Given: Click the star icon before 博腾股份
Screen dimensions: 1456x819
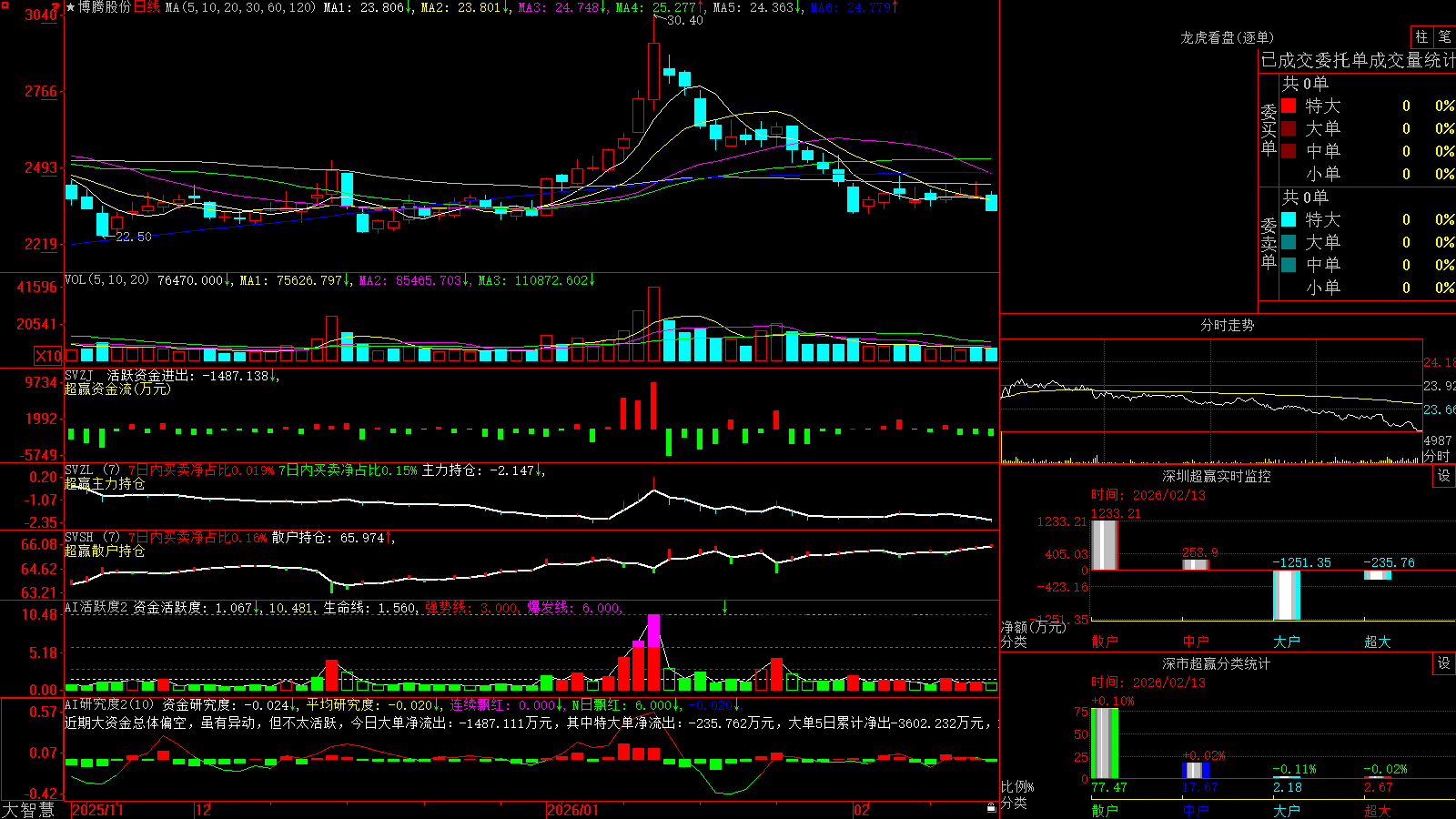Looking at the screenshot, I should pos(70,7).
